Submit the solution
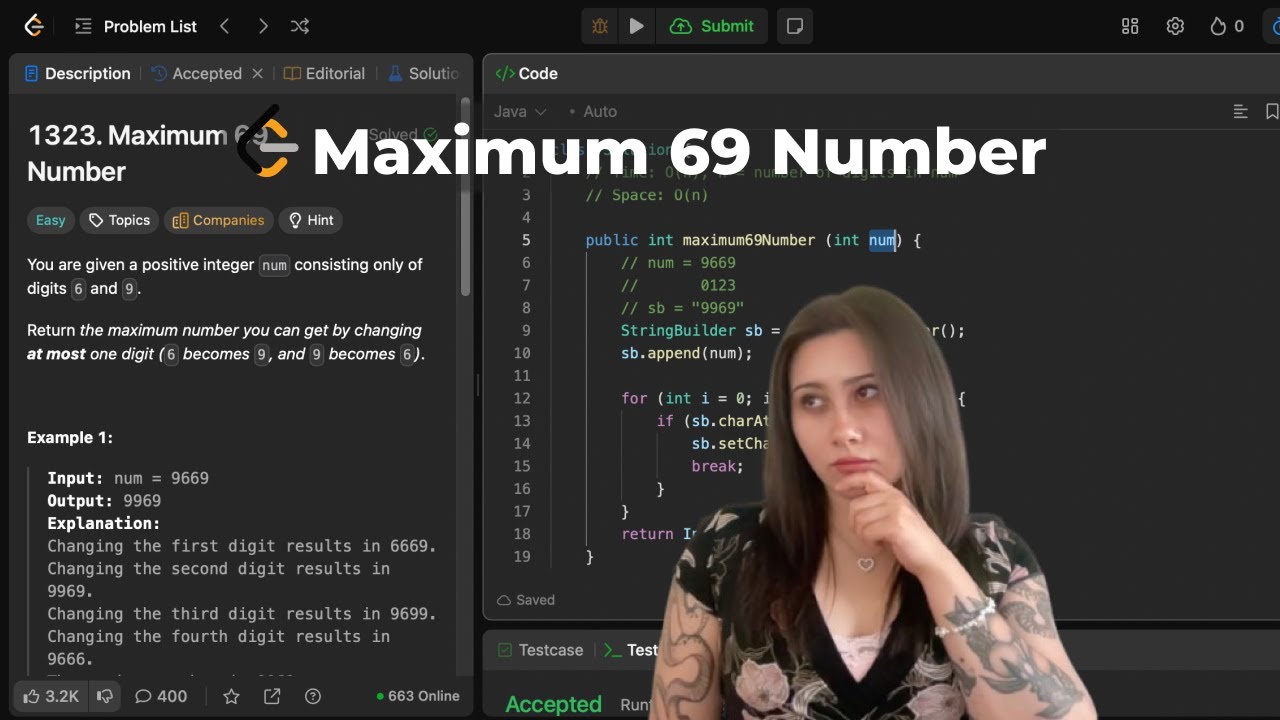Screen dimensions: 1280x720 [712, 26]
